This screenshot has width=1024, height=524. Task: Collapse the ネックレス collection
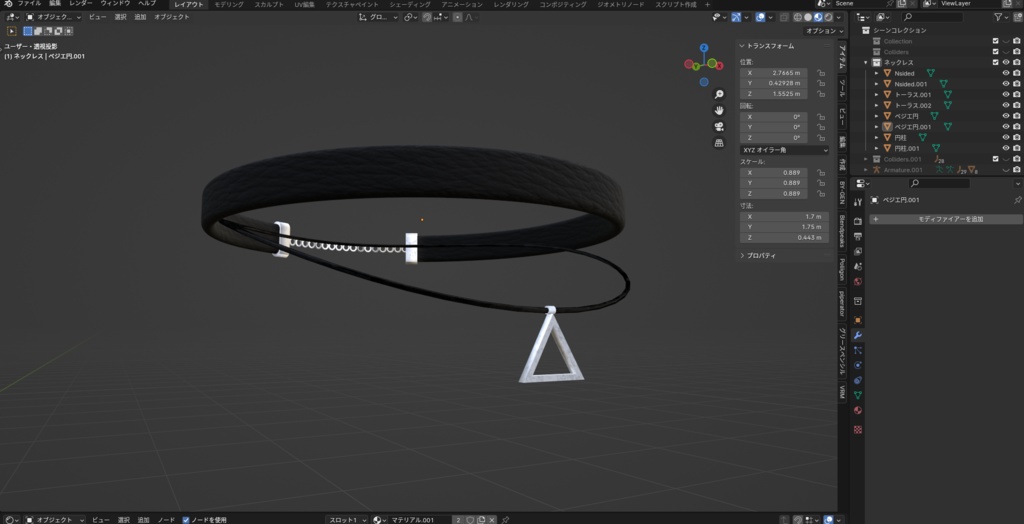point(866,62)
